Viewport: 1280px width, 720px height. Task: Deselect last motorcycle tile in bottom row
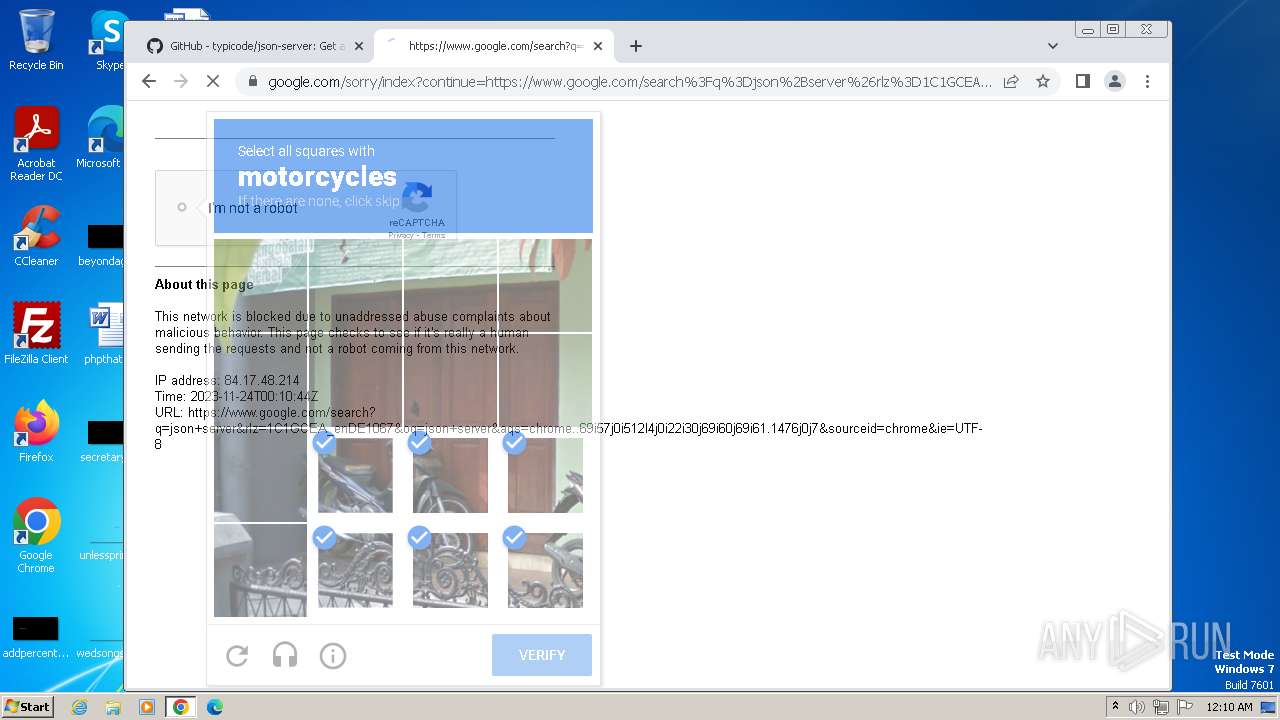tap(545, 570)
